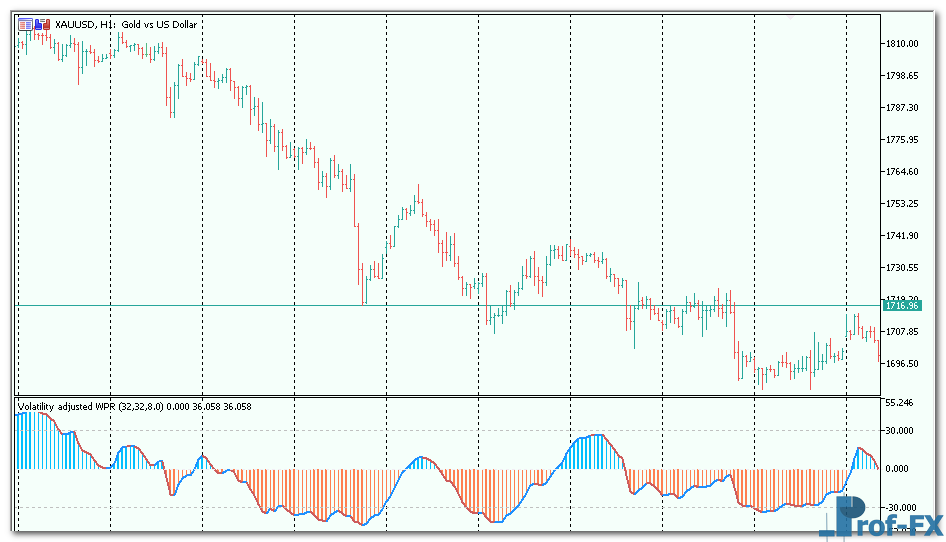Click the 1764.60 price axis label
The image size is (946, 542).
(902, 172)
